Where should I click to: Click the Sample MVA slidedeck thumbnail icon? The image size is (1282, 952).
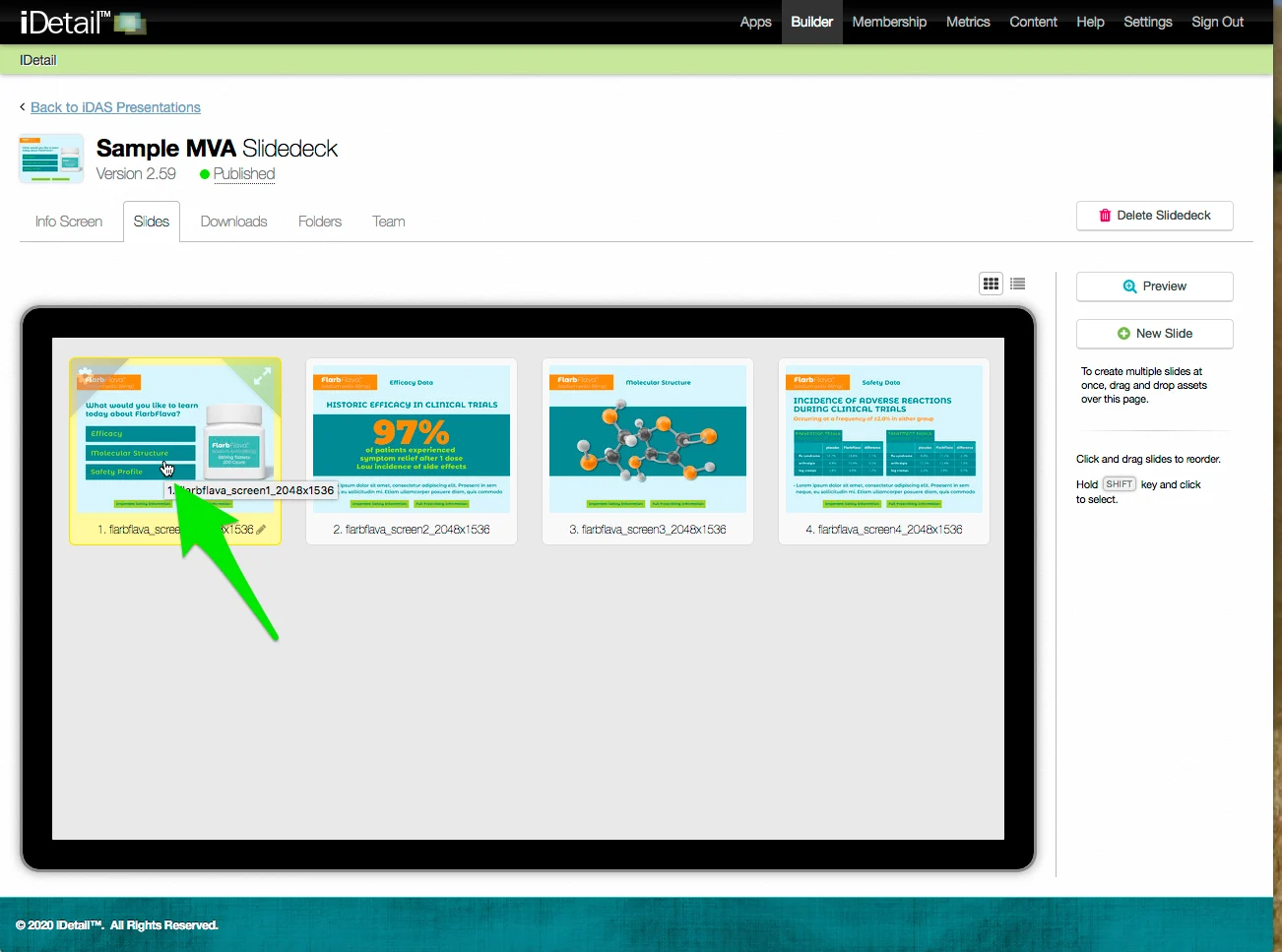point(51,159)
